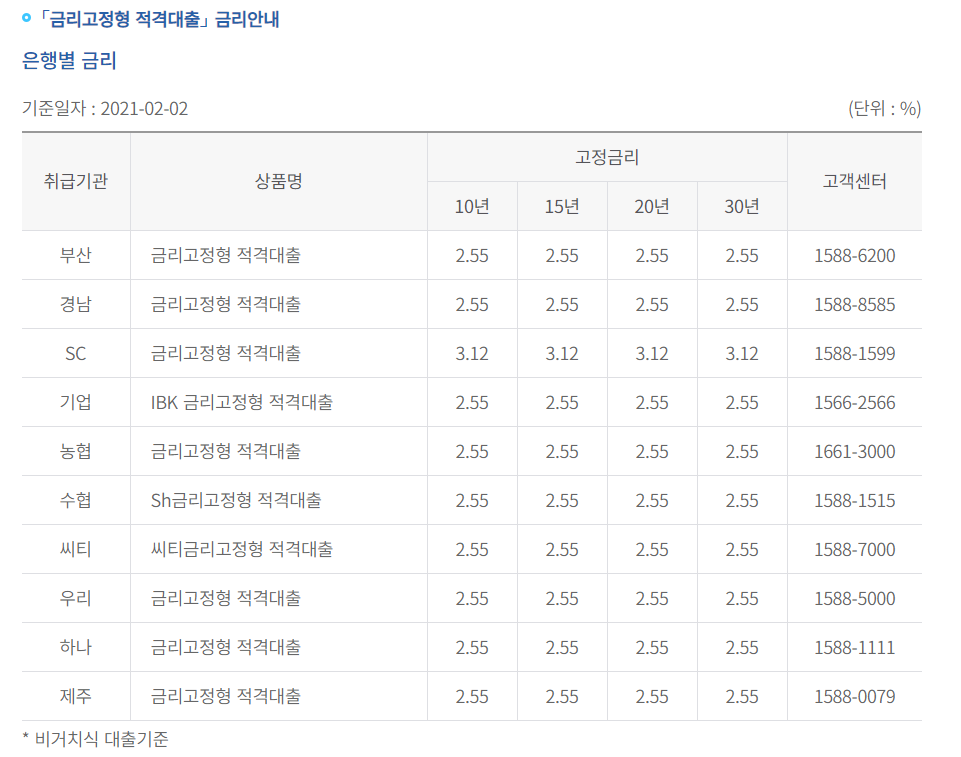Click 농협 customer center '1661-3000'

pos(854,452)
